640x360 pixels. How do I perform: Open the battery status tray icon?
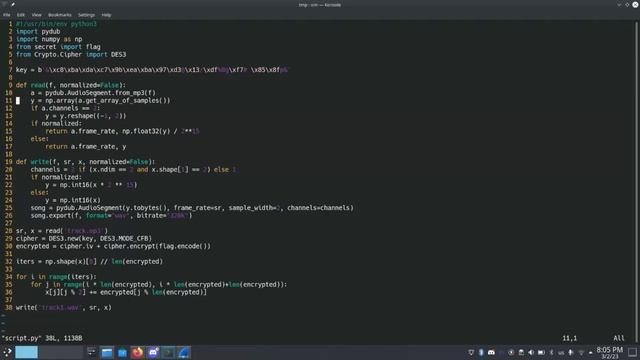(x=541, y=352)
